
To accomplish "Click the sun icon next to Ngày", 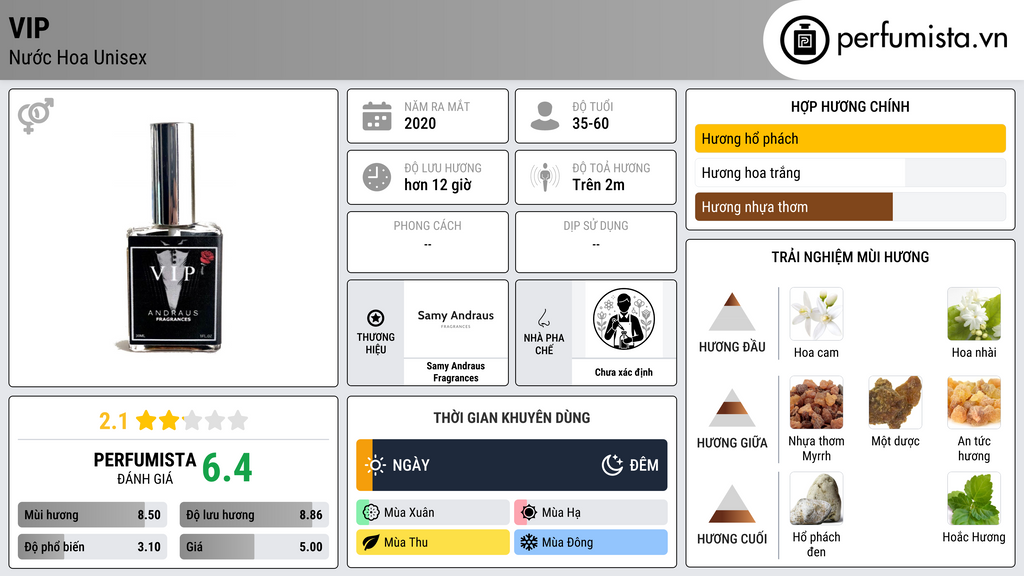I will (376, 465).
